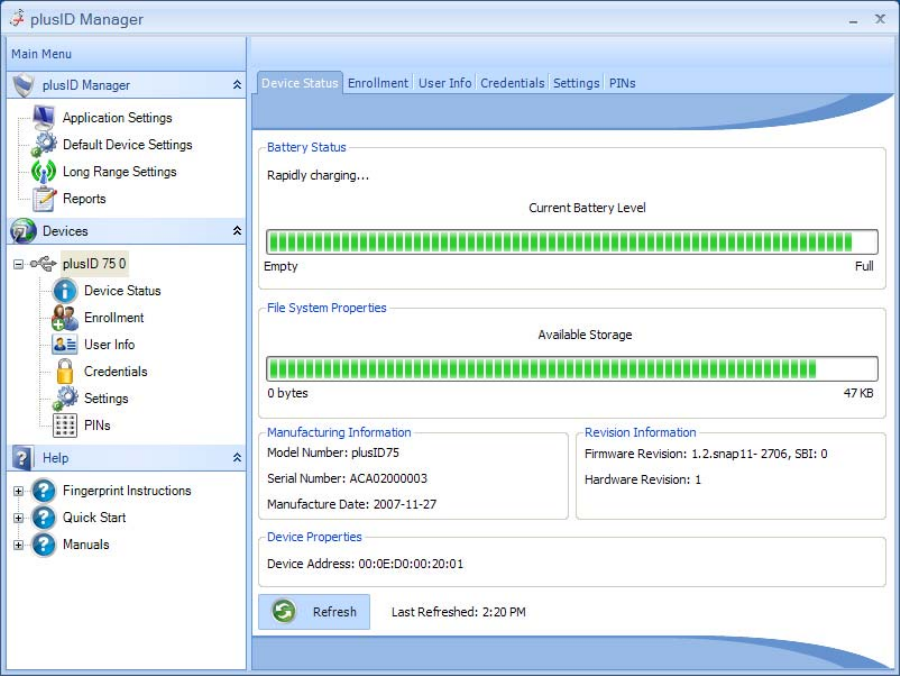Click the Available Storage progress bar
Image resolution: width=900 pixels, height=676 pixels.
point(572,368)
